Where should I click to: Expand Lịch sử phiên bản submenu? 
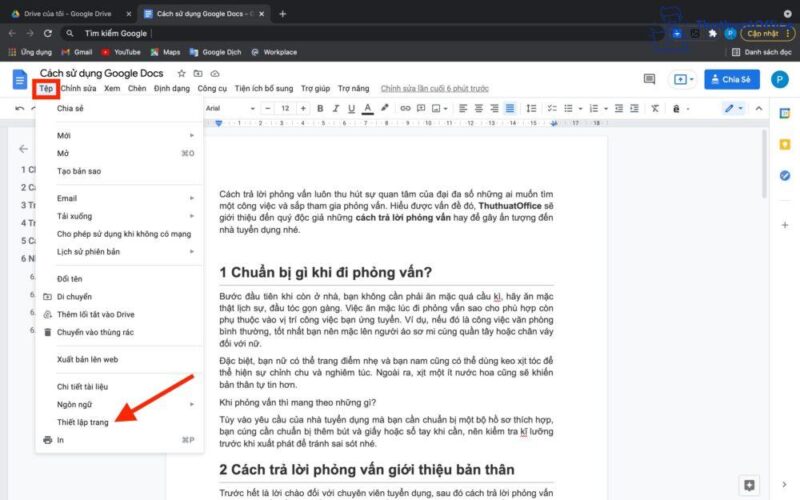119,252
